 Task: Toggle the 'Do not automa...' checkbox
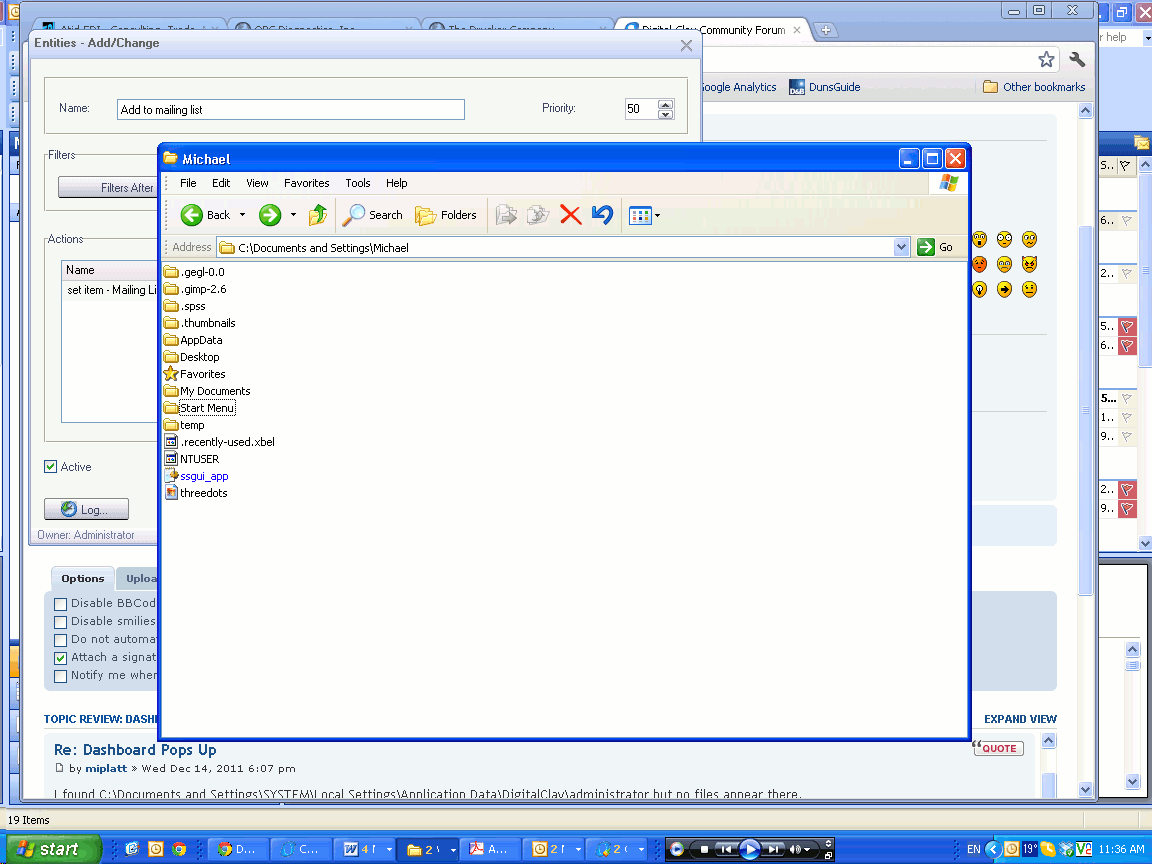pos(61,640)
